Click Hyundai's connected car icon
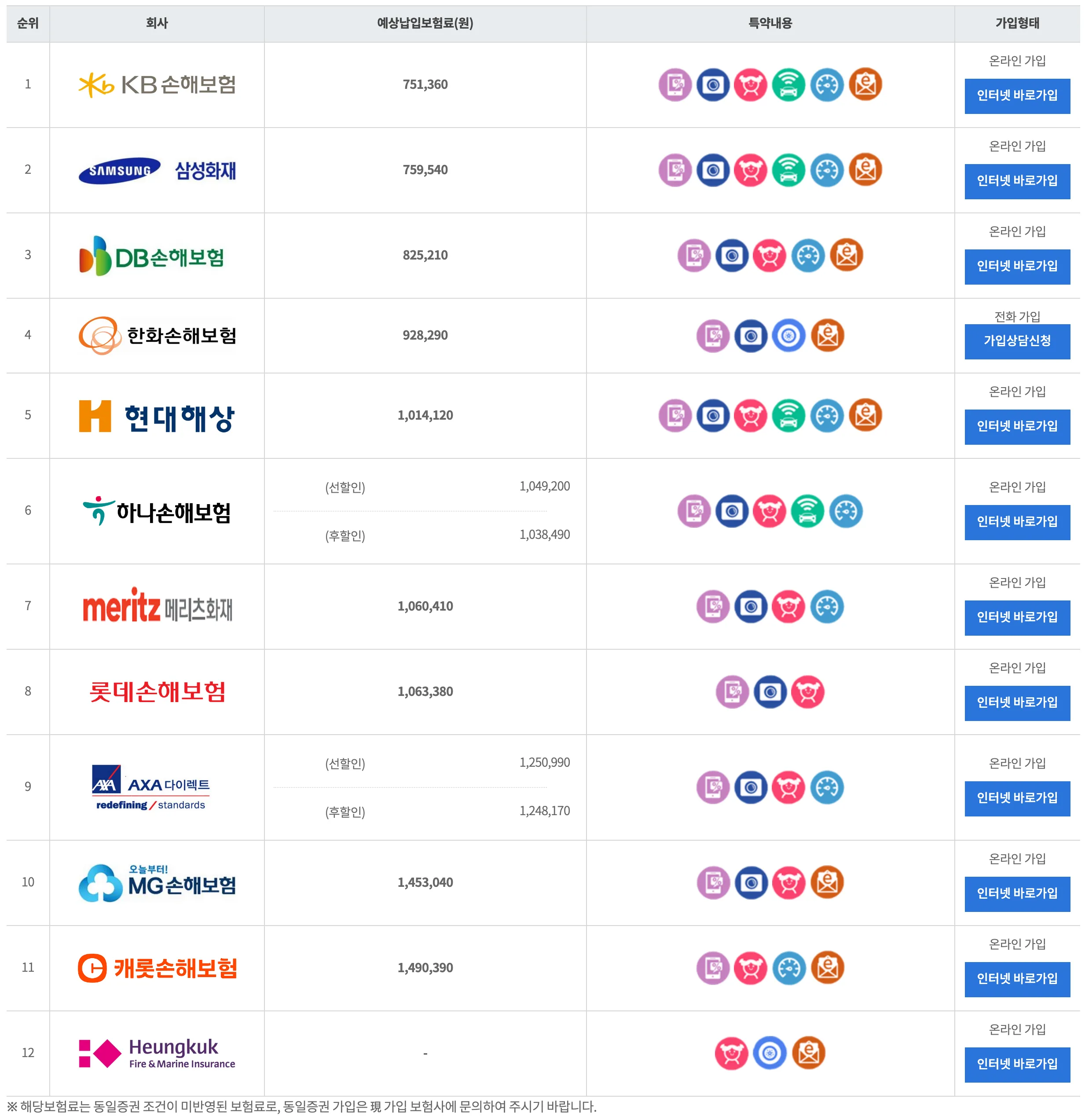The width and height of the screenshot is (1085, 1120). point(788,415)
